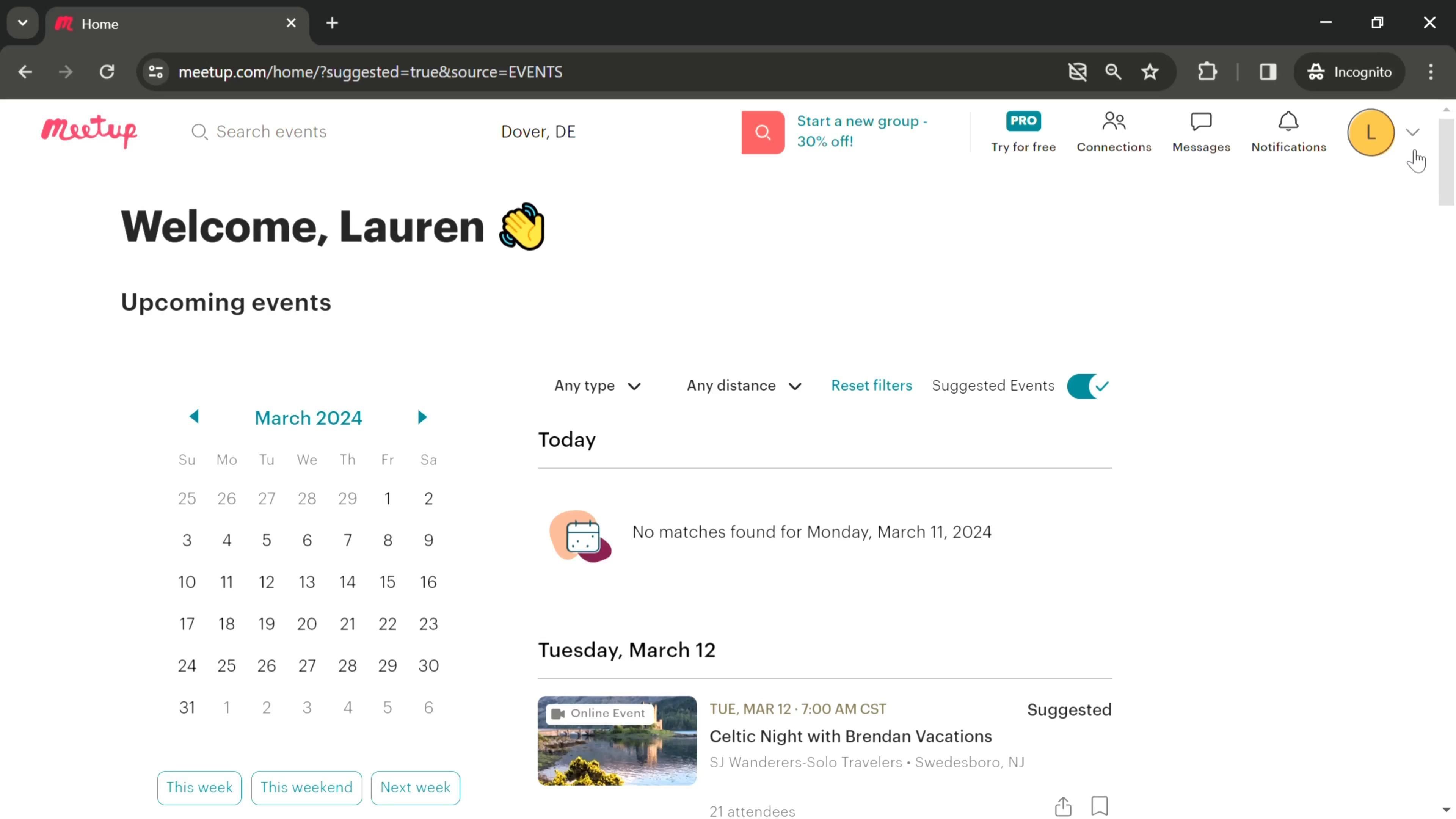
Task: Click the Meetup logo
Action: [89, 131]
